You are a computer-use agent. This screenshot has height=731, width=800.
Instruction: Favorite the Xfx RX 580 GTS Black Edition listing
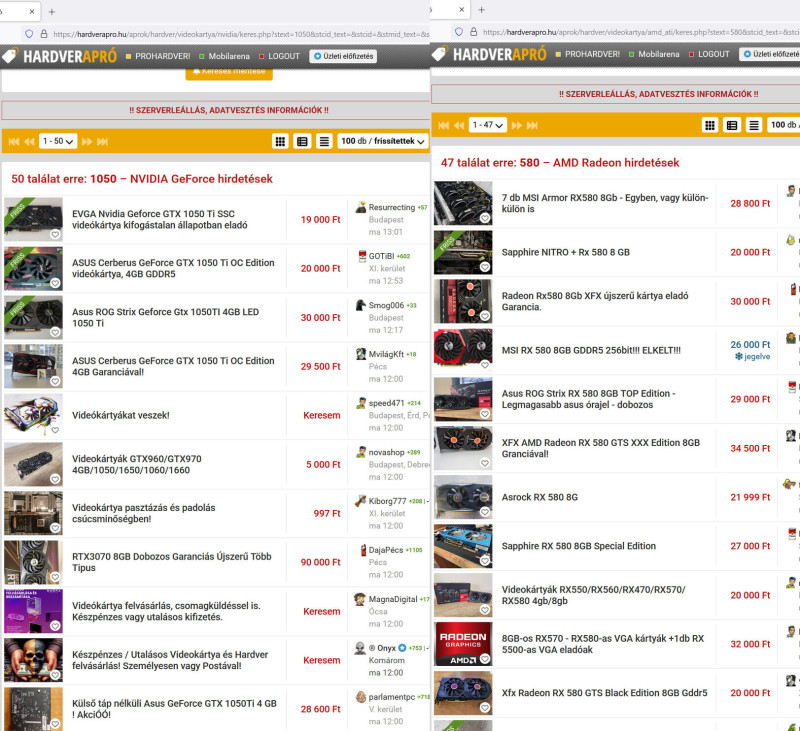coord(485,708)
